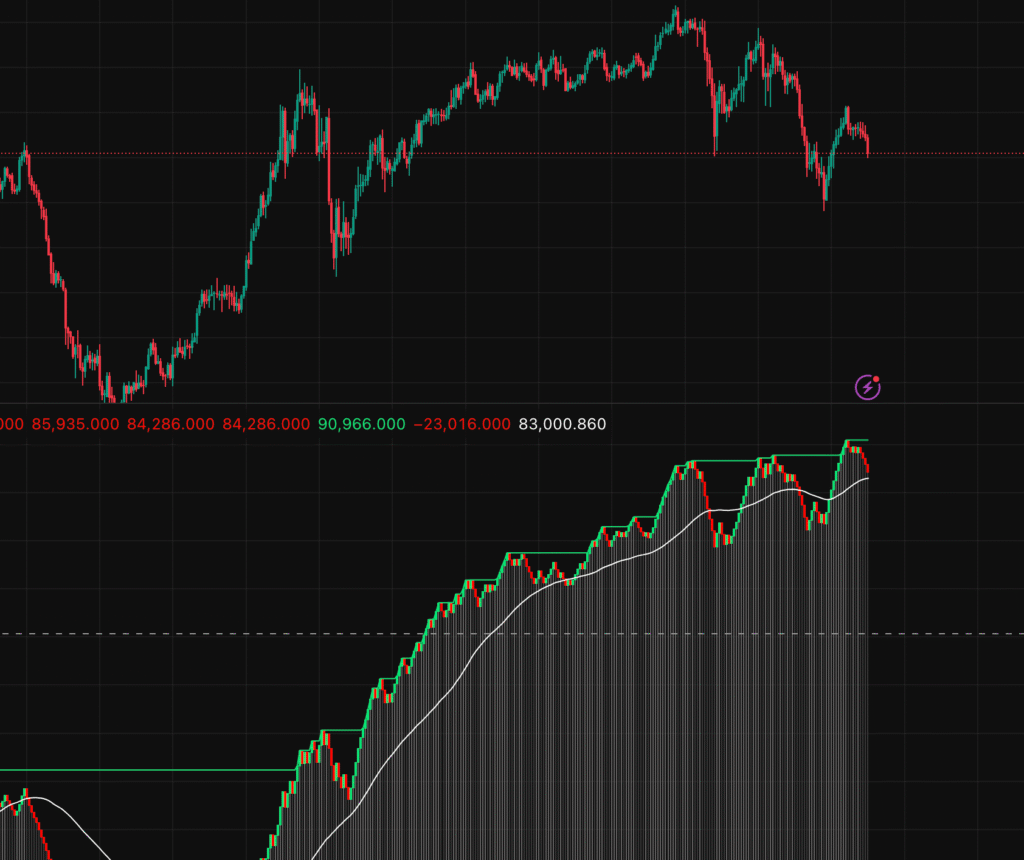Screen dimensions: 1024x860
Task: Select the white 83,000.860 indicator value
Action: pos(562,424)
